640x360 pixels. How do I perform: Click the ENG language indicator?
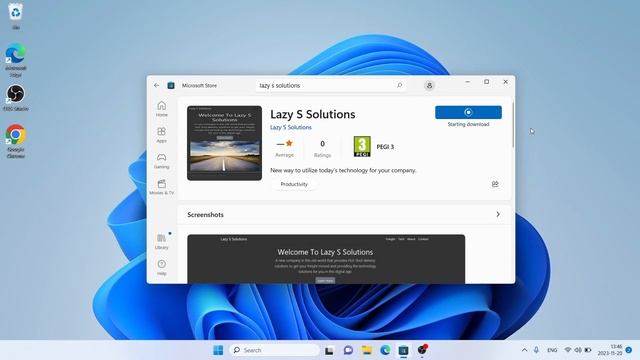pyautogui.click(x=552, y=350)
